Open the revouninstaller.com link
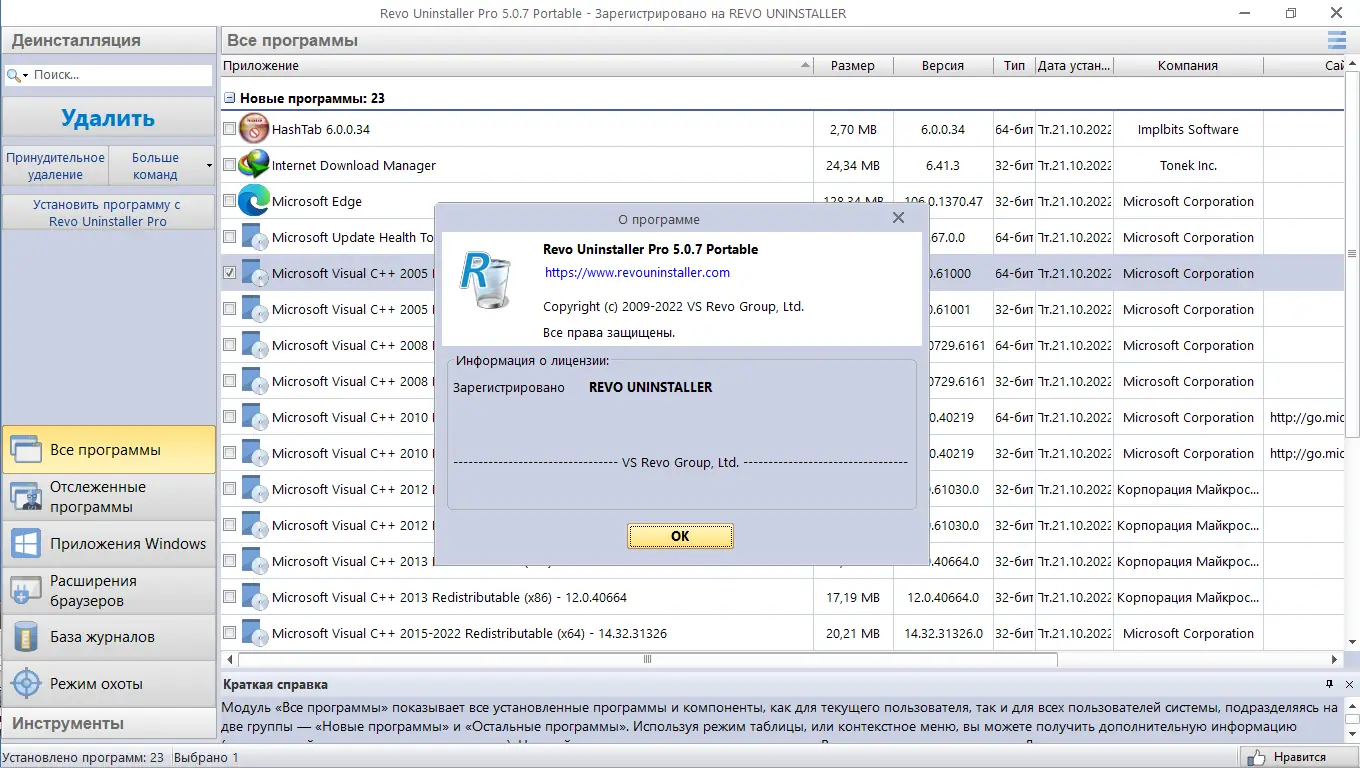 coord(637,272)
